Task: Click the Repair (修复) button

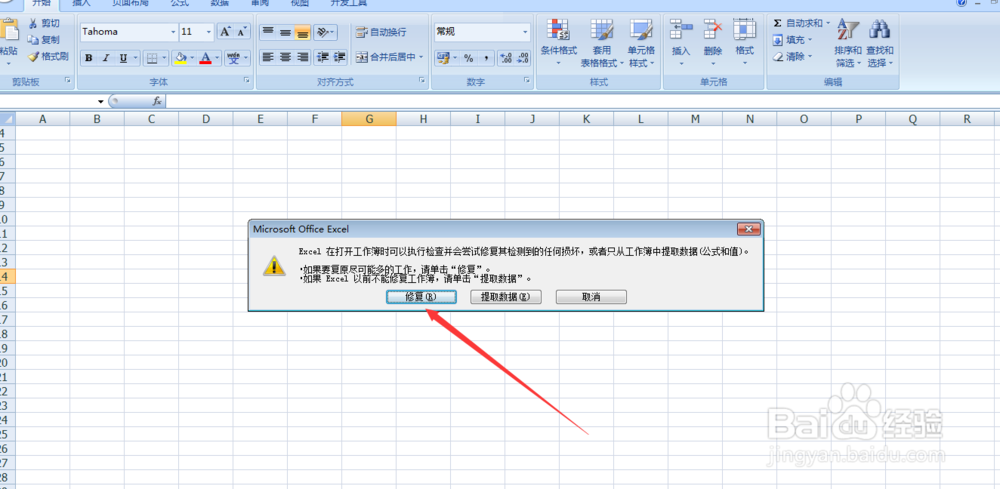Action: 421,297
